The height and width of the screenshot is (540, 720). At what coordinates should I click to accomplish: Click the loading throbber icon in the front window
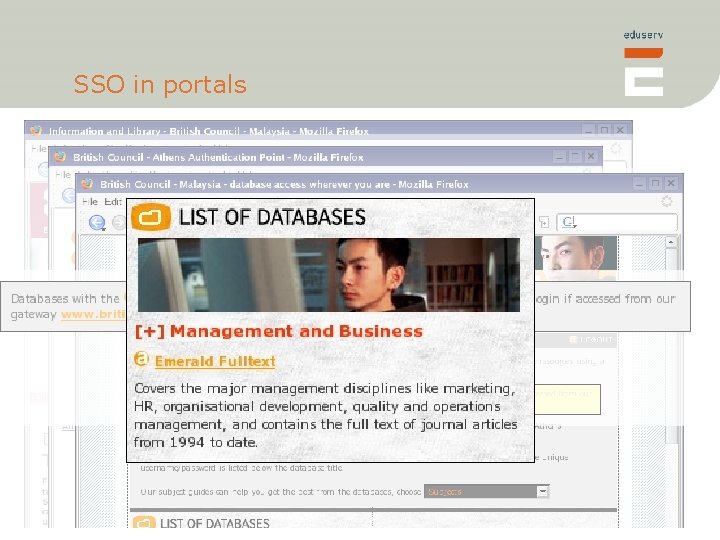pyautogui.click(x=666, y=201)
